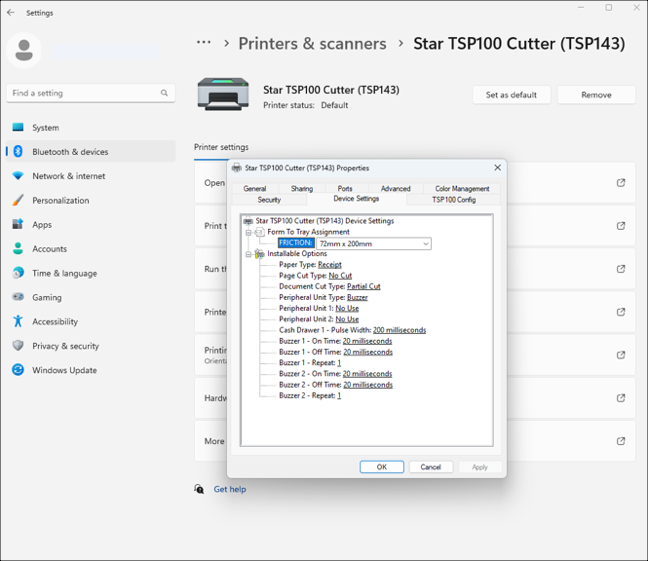Click the Form To Tray Assignment icon
The image size is (648, 561).
[x=259, y=232]
